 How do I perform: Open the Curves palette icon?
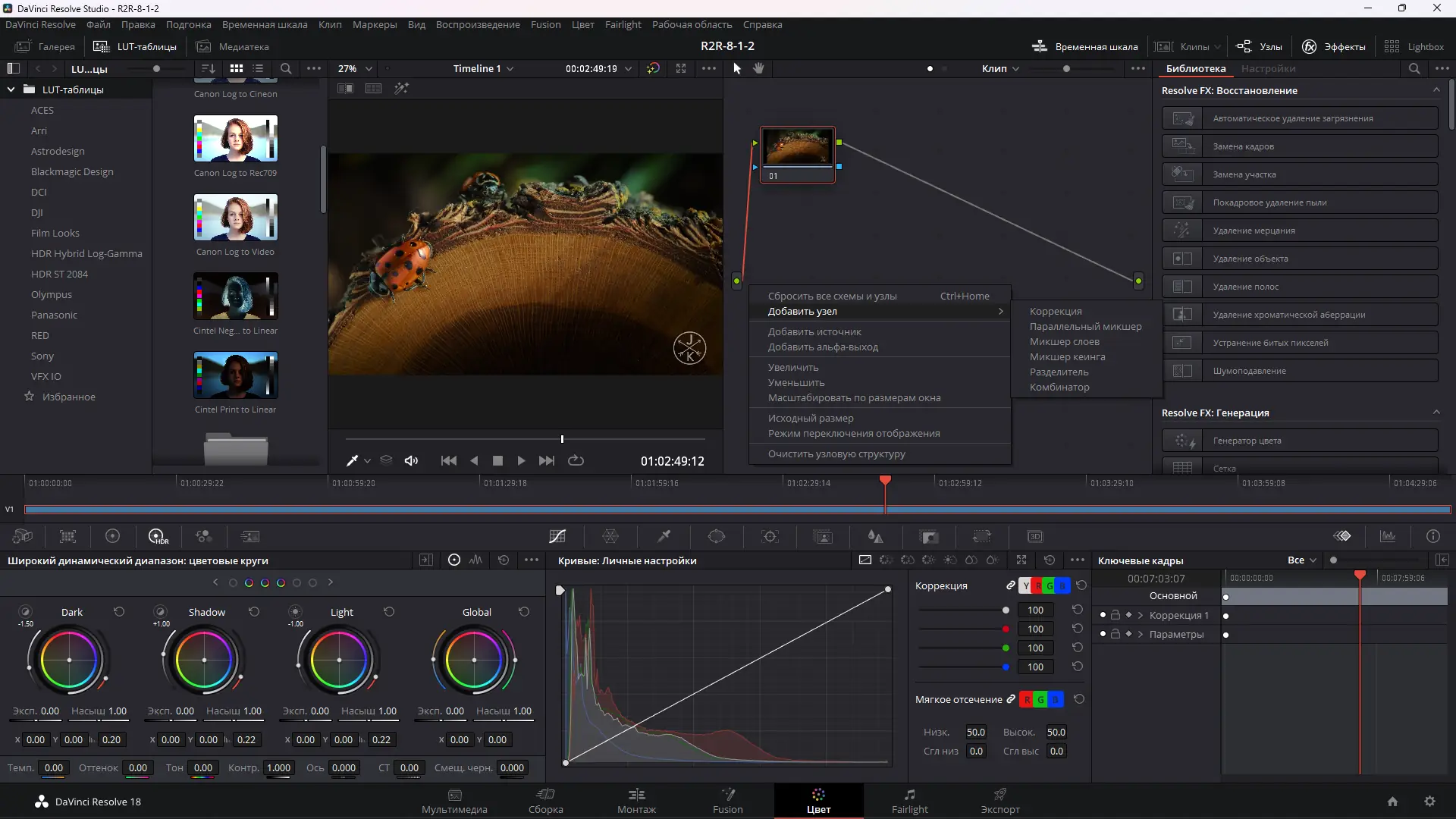pyautogui.click(x=557, y=536)
